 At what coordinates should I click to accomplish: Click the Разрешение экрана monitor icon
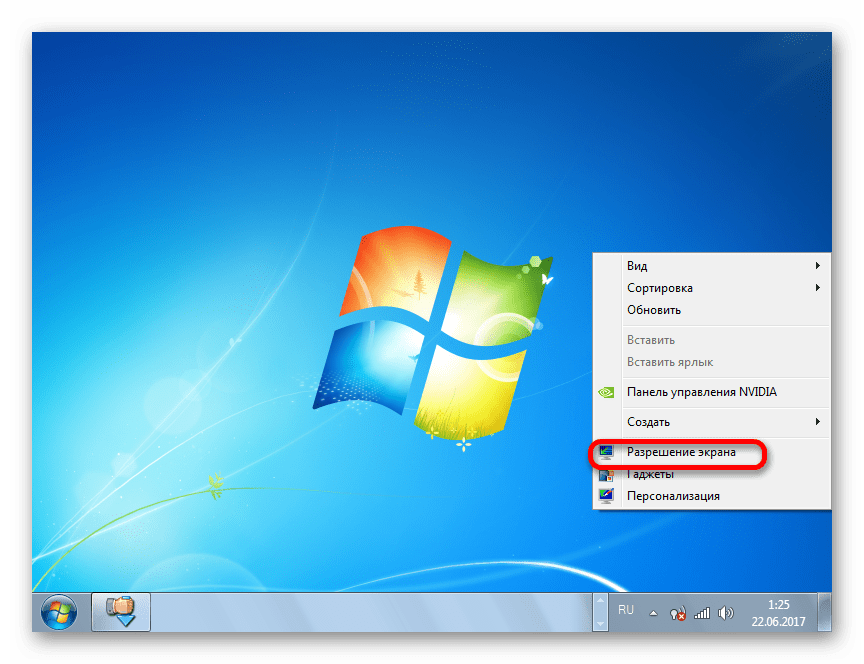[x=606, y=453]
